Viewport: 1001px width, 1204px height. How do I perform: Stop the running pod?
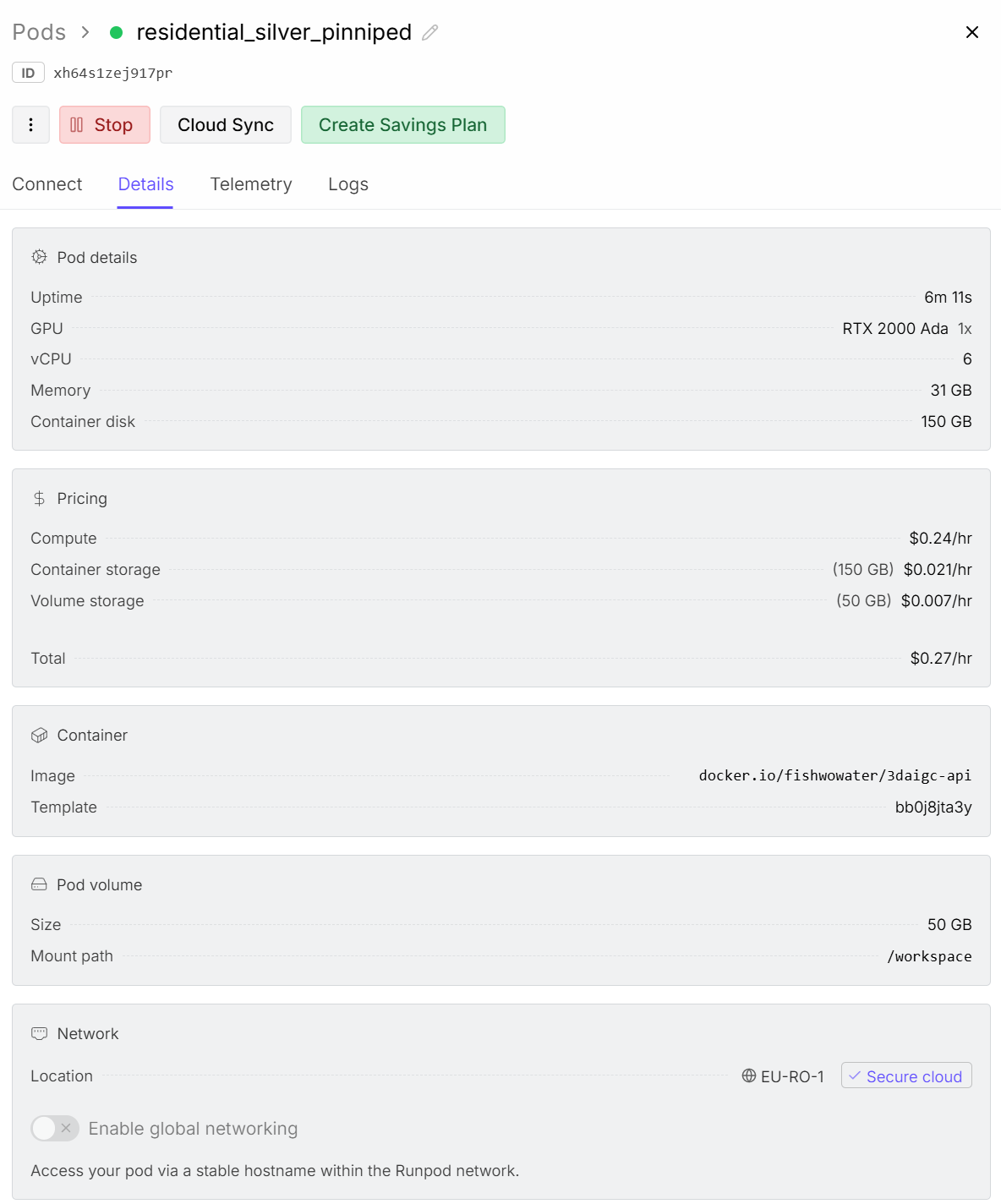(105, 125)
